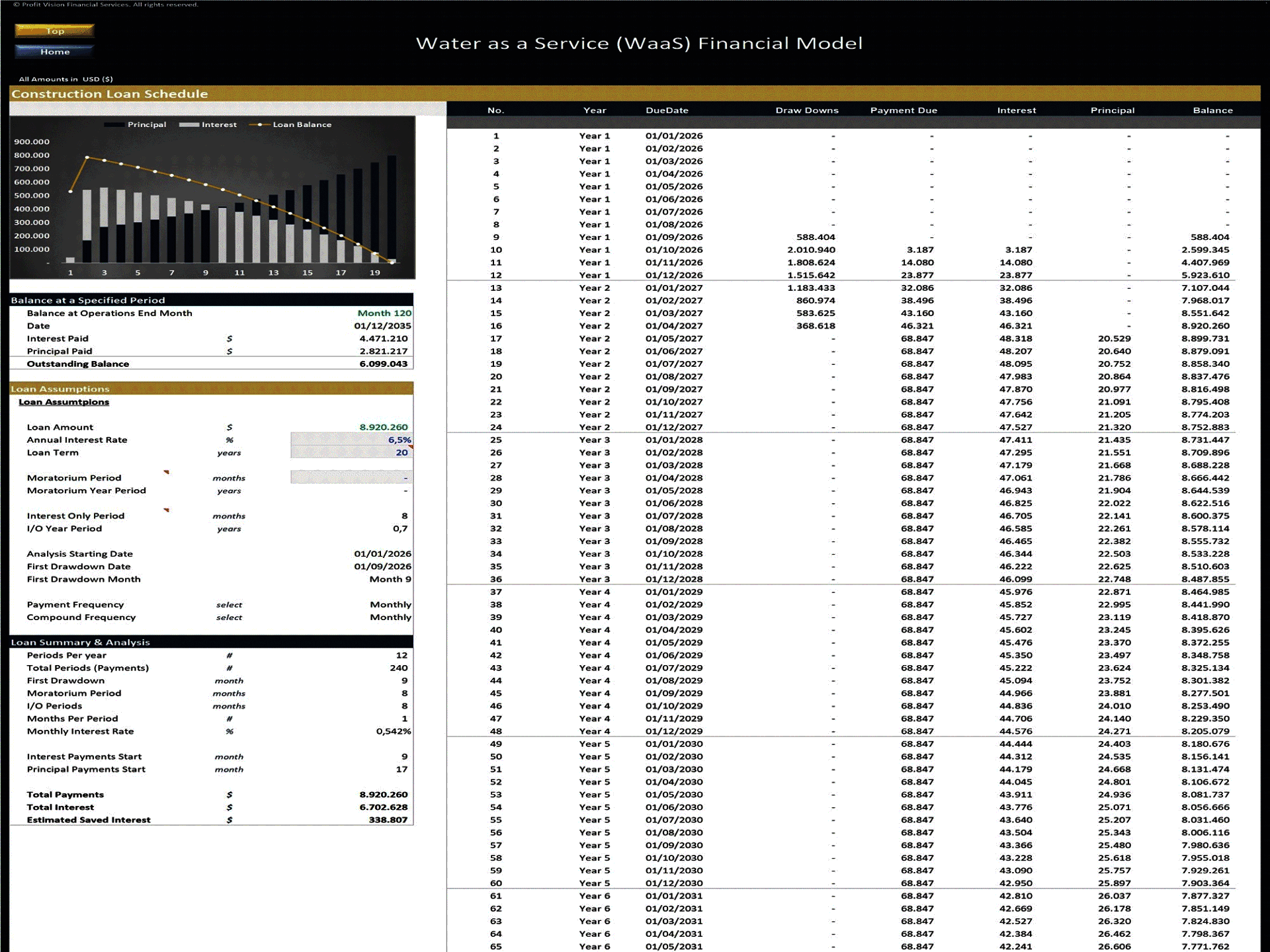Click the Loan Assumtpions underlined heading

[x=63, y=402]
